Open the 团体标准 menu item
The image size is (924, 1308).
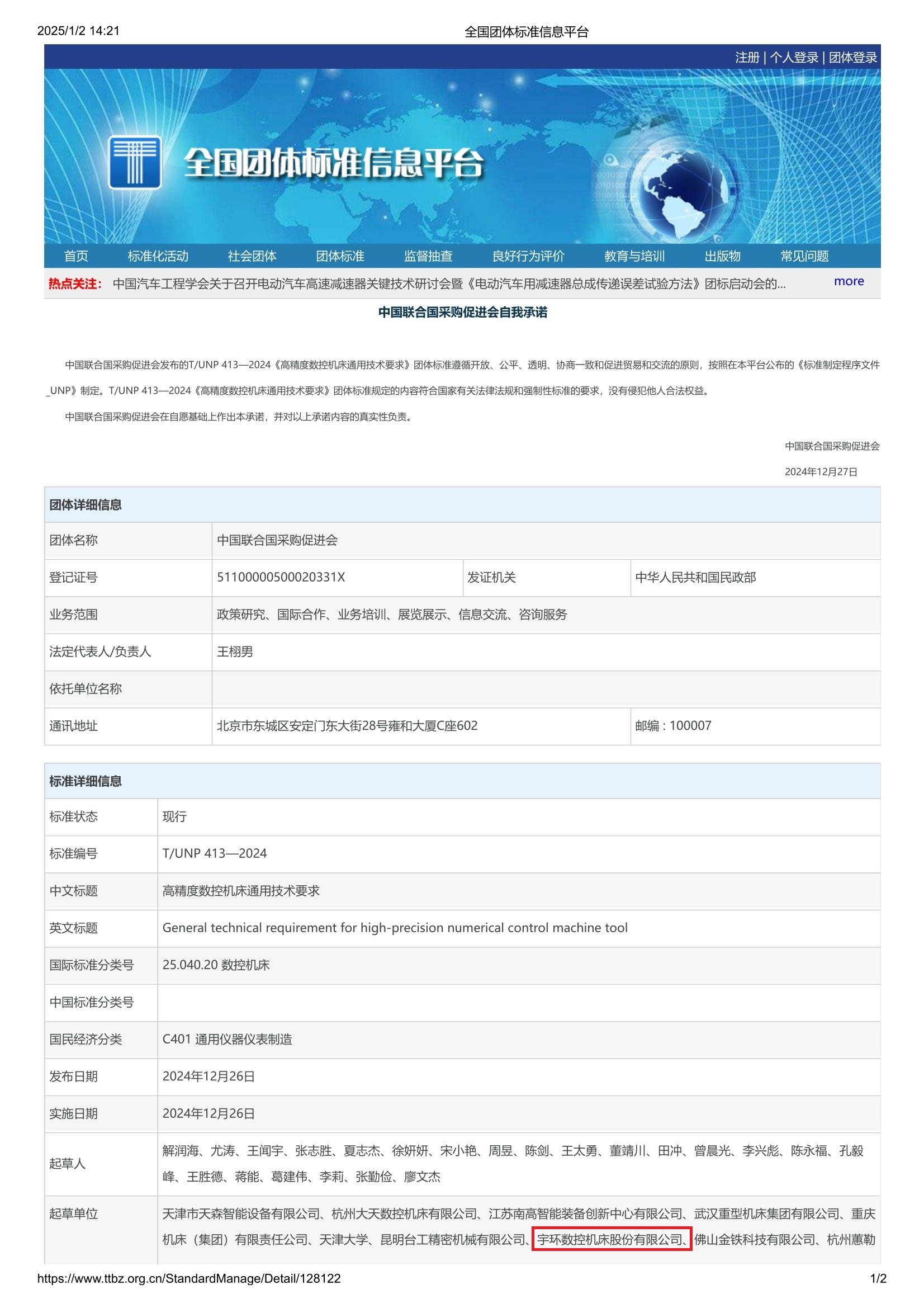tap(340, 256)
